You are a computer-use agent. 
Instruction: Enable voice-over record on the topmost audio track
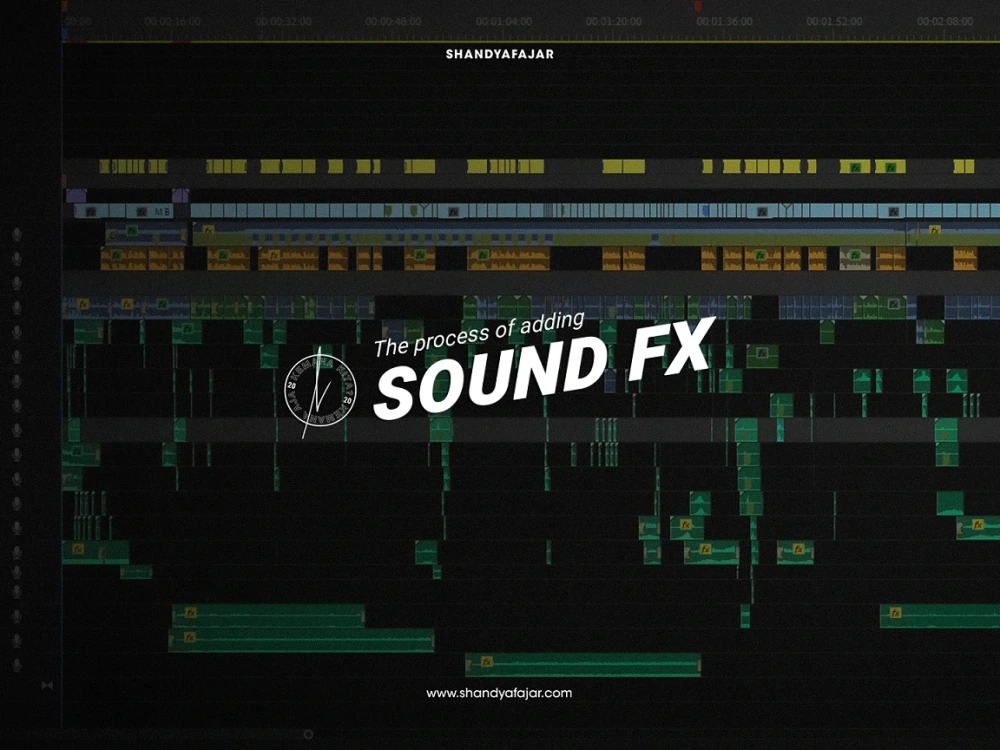click(x=16, y=233)
